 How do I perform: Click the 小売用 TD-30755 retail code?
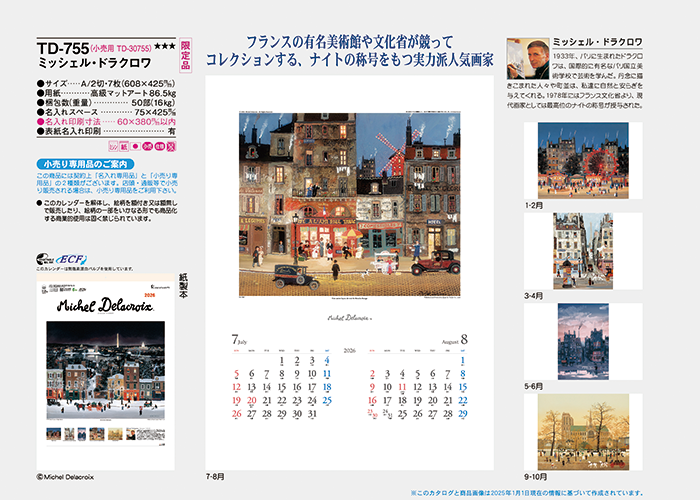tap(121, 48)
